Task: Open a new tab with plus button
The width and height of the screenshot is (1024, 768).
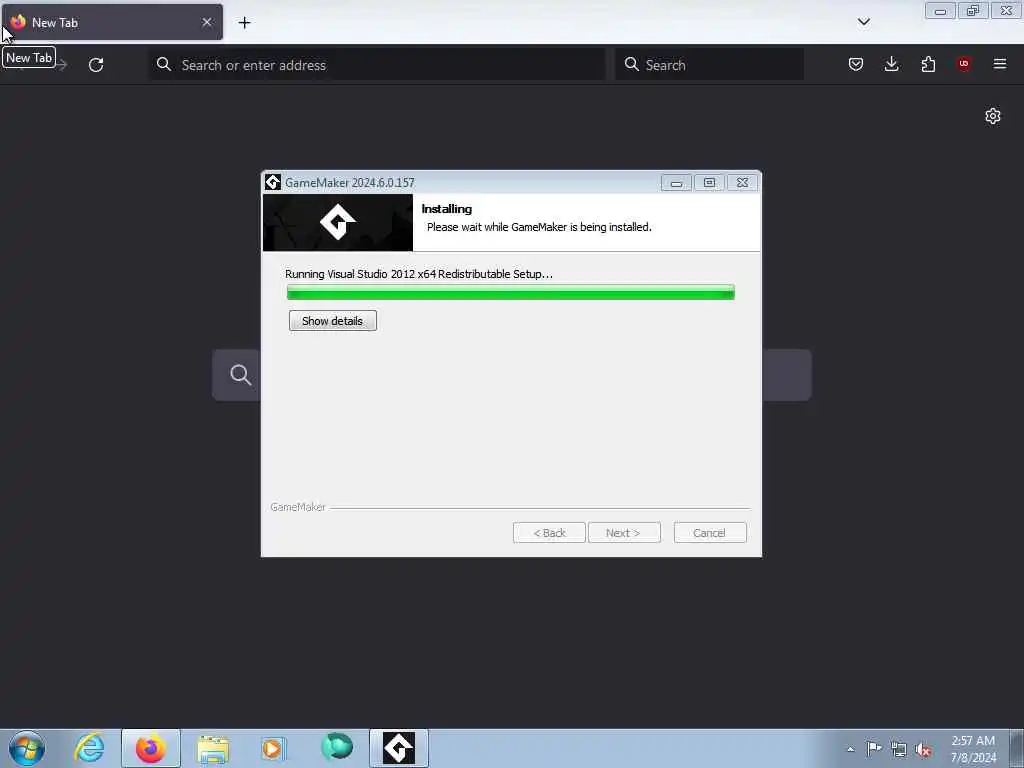Action: pyautogui.click(x=244, y=23)
